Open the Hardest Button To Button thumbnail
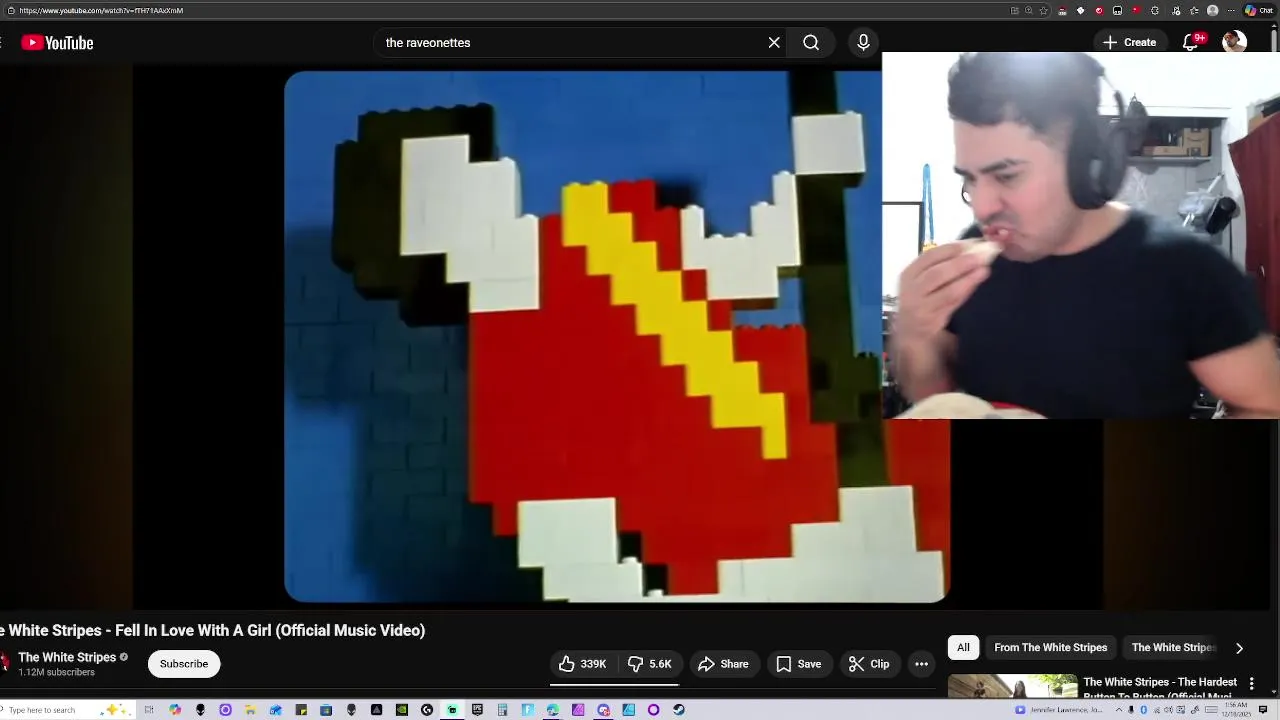1280x720 pixels. pos(1013,687)
